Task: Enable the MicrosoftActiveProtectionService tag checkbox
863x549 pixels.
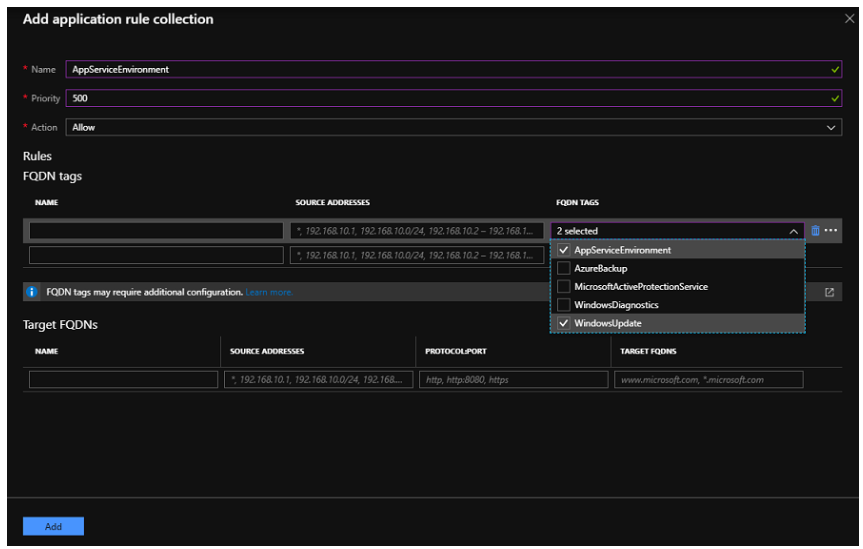Action: (x=564, y=287)
